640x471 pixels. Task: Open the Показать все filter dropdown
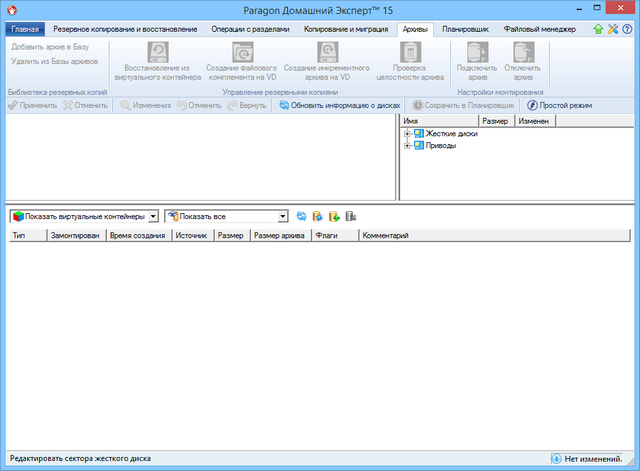click(284, 216)
